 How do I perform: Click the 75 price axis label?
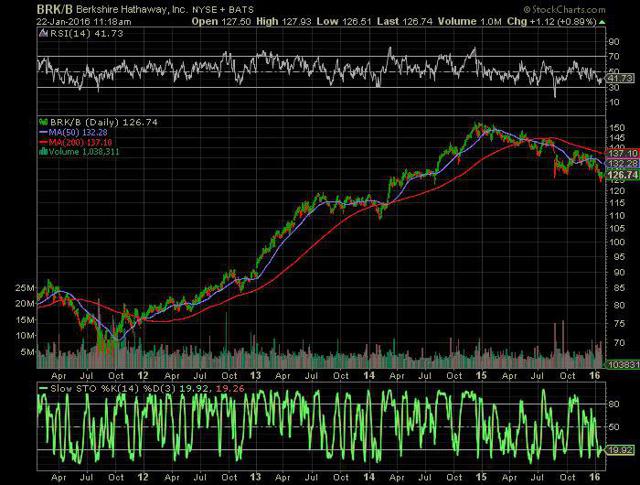619,323
